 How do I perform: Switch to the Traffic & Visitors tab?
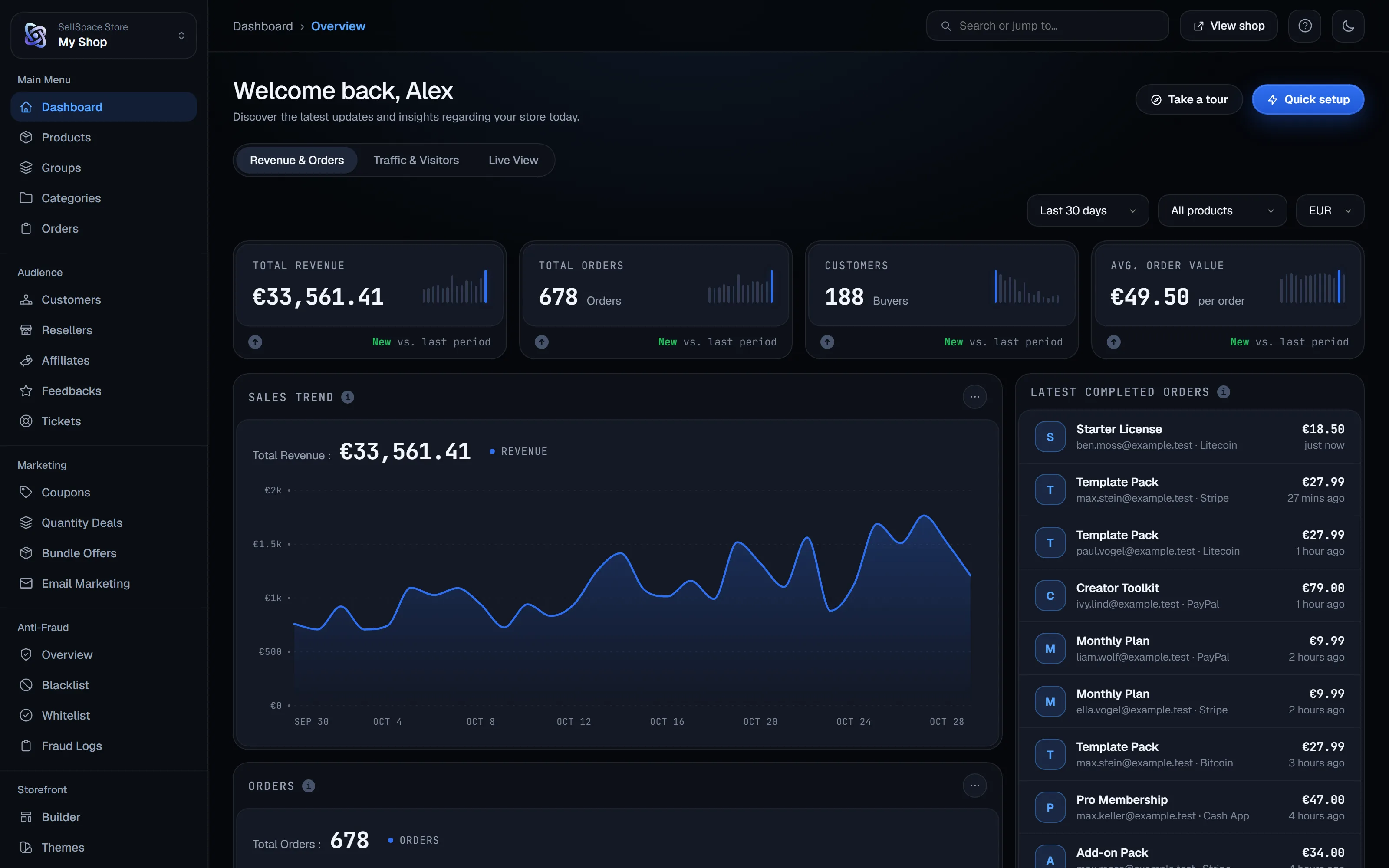click(416, 160)
